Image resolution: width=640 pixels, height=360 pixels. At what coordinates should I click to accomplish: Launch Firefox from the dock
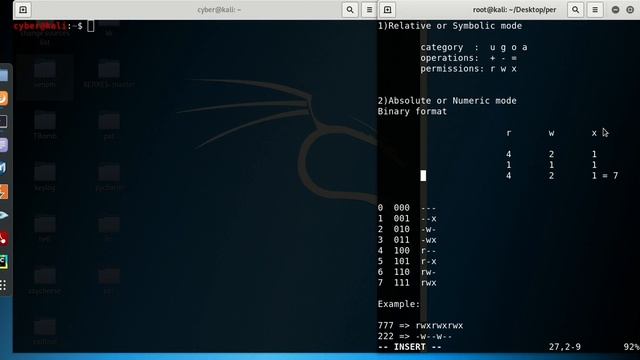(3, 98)
